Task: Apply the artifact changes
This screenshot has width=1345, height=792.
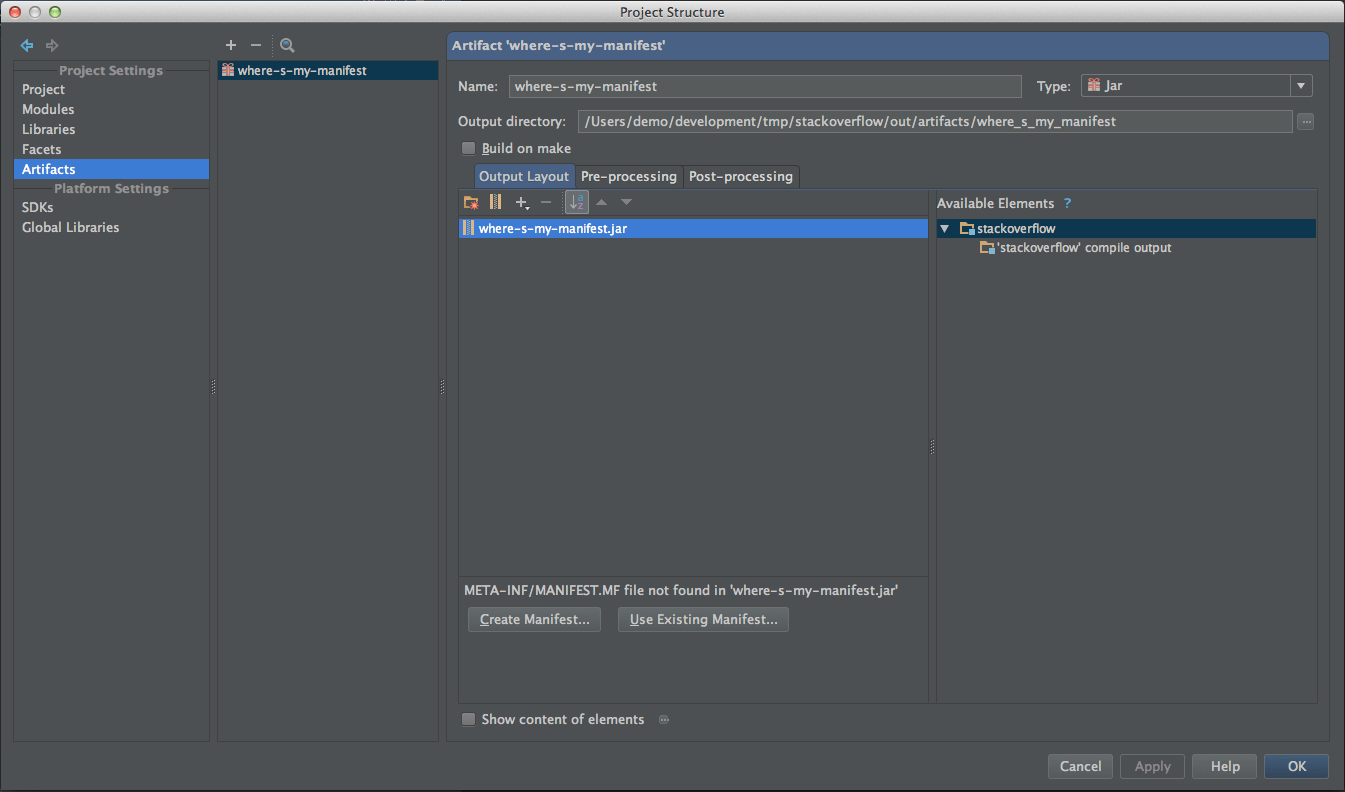Action: (1152, 766)
